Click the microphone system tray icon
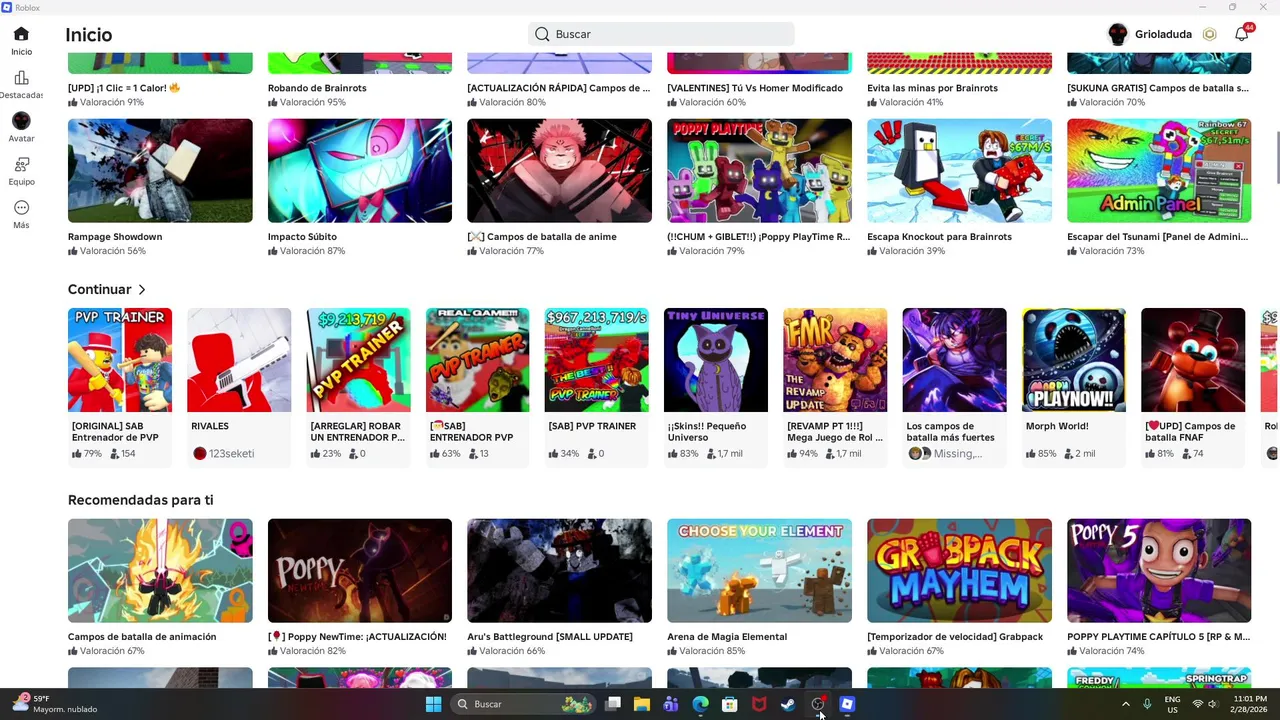Viewport: 1280px width, 720px height. click(x=1147, y=704)
